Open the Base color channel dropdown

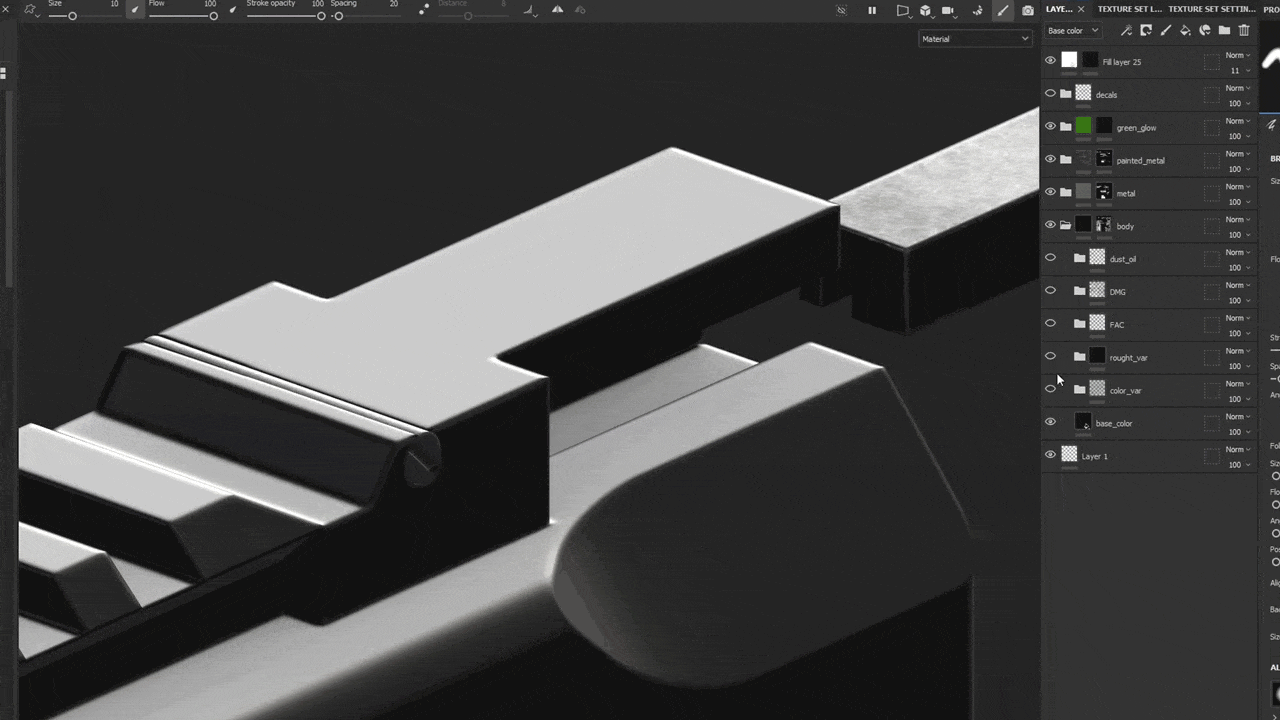coord(1073,31)
